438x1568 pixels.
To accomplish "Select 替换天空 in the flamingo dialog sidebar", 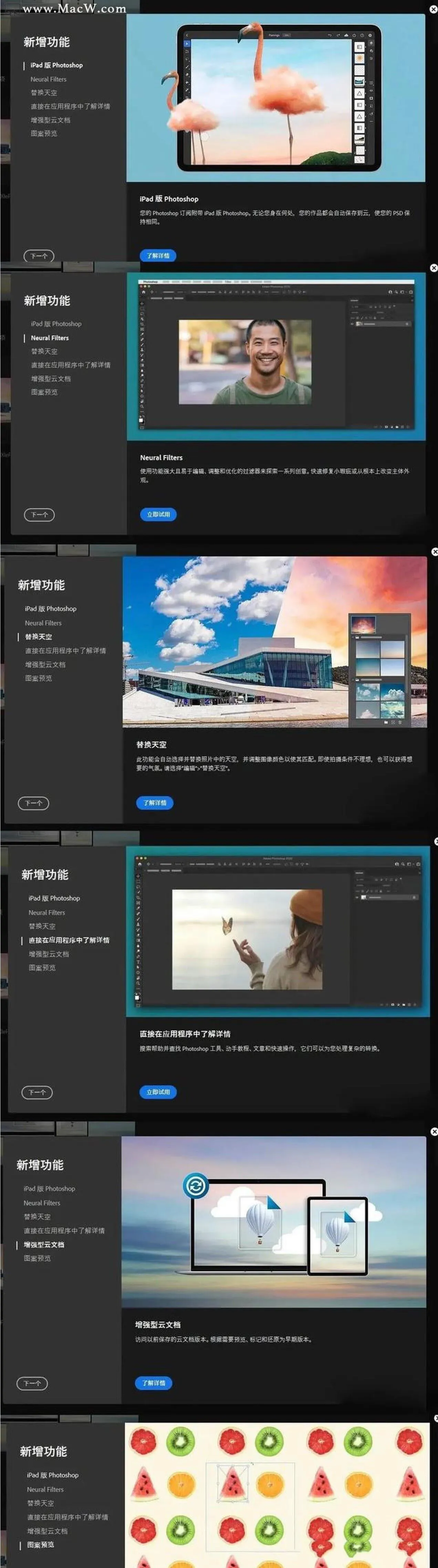I will (44, 93).
